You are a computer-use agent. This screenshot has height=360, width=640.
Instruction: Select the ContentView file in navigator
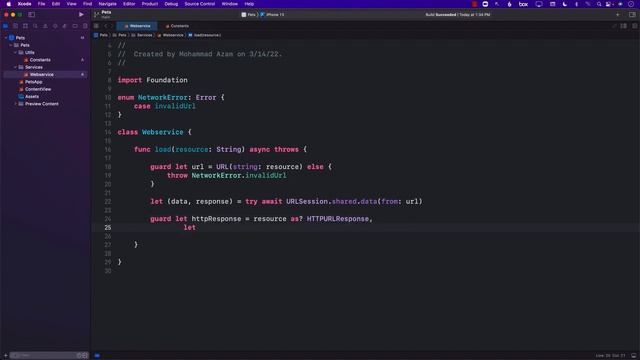[38, 89]
